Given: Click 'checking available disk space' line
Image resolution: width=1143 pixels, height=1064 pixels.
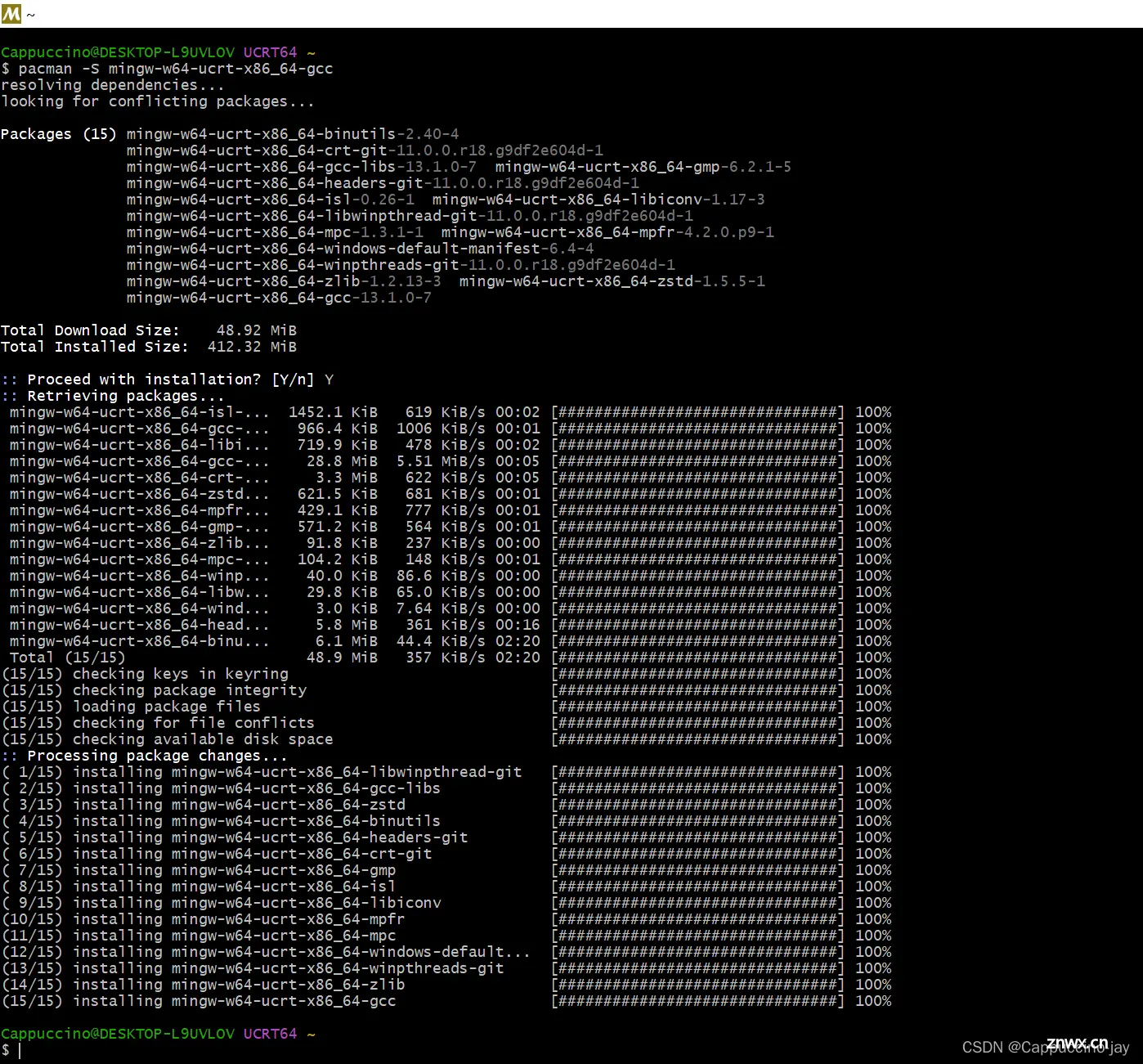Looking at the screenshot, I should [x=168, y=739].
